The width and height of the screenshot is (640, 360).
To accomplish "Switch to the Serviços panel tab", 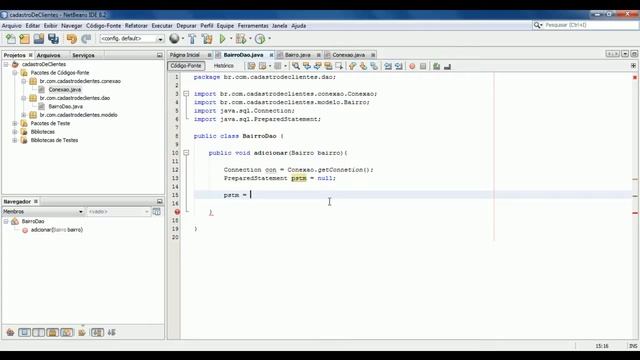I will [x=83, y=55].
